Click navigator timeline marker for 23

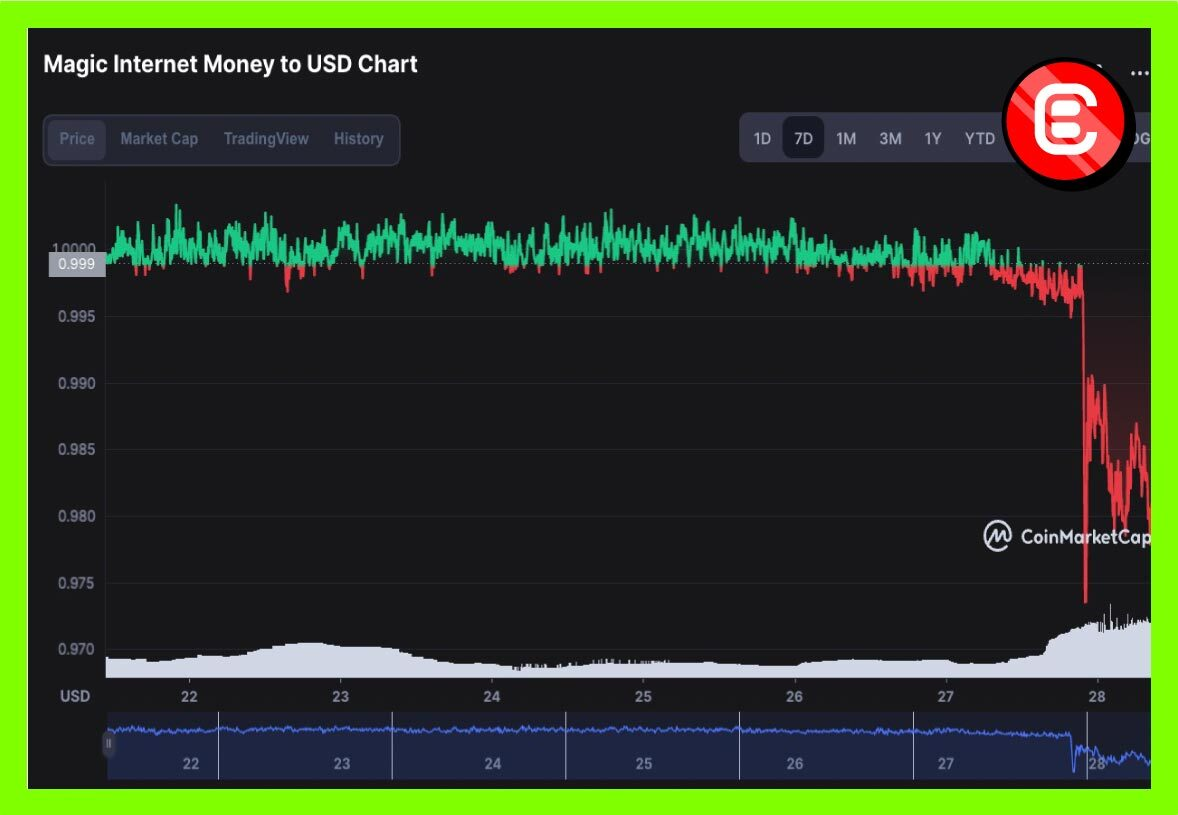point(342,764)
